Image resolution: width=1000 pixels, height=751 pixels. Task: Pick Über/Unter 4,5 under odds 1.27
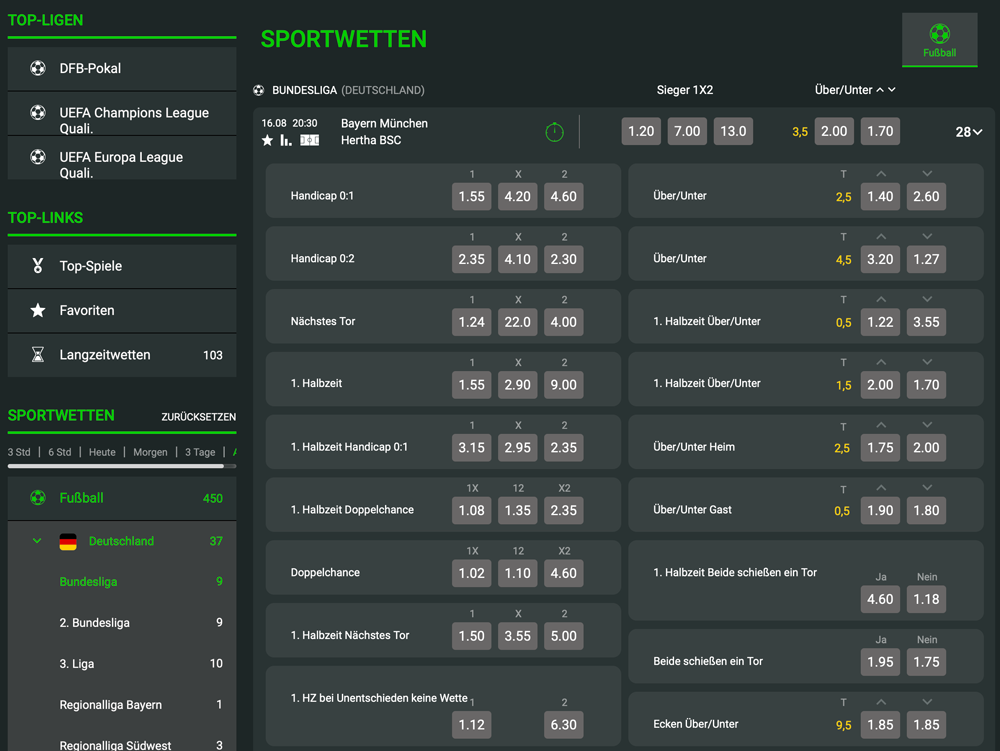(926, 259)
